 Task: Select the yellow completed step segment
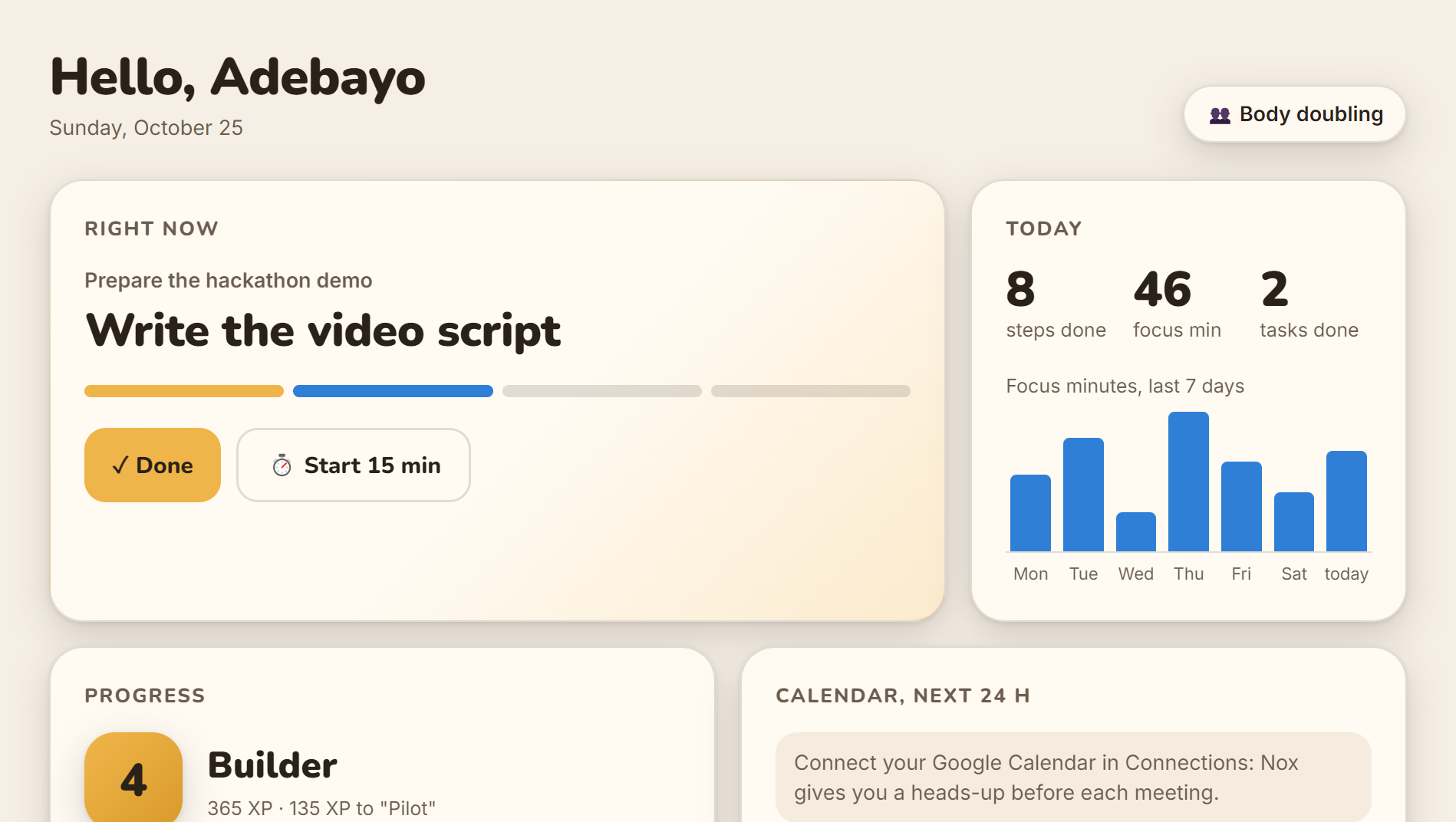coord(184,391)
